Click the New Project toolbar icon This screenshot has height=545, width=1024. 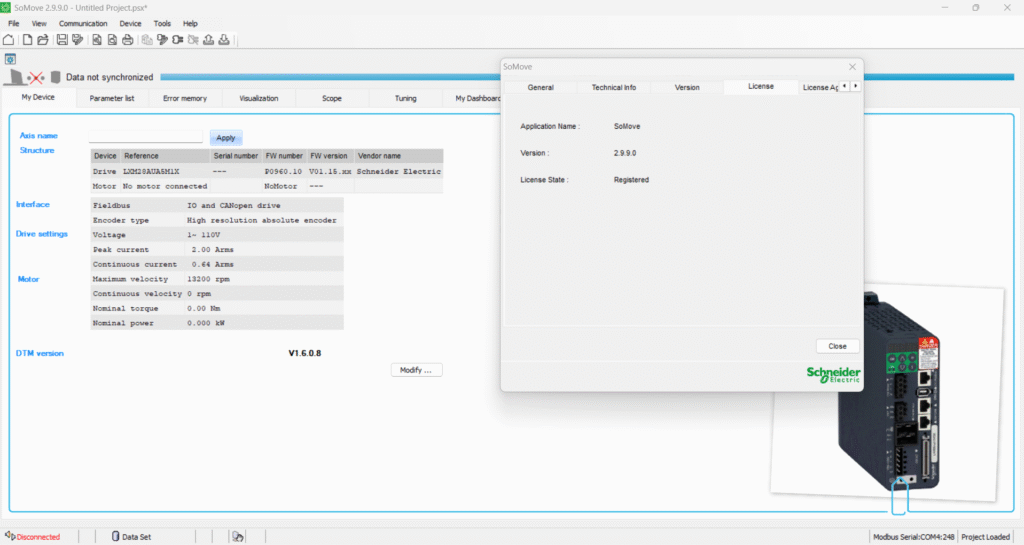(x=27, y=40)
